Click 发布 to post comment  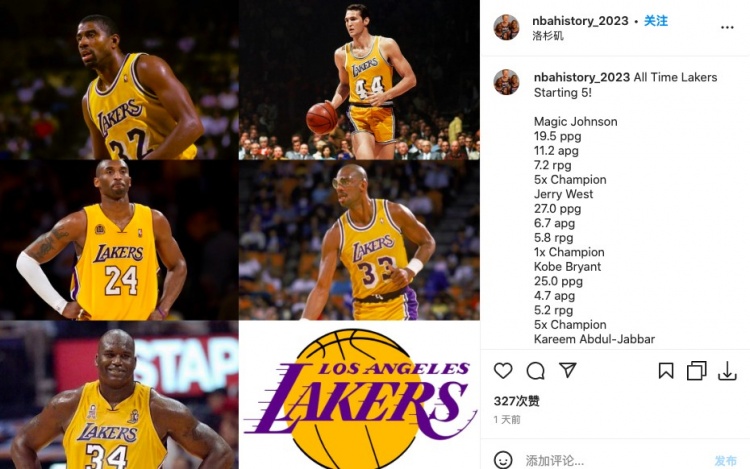725,460
